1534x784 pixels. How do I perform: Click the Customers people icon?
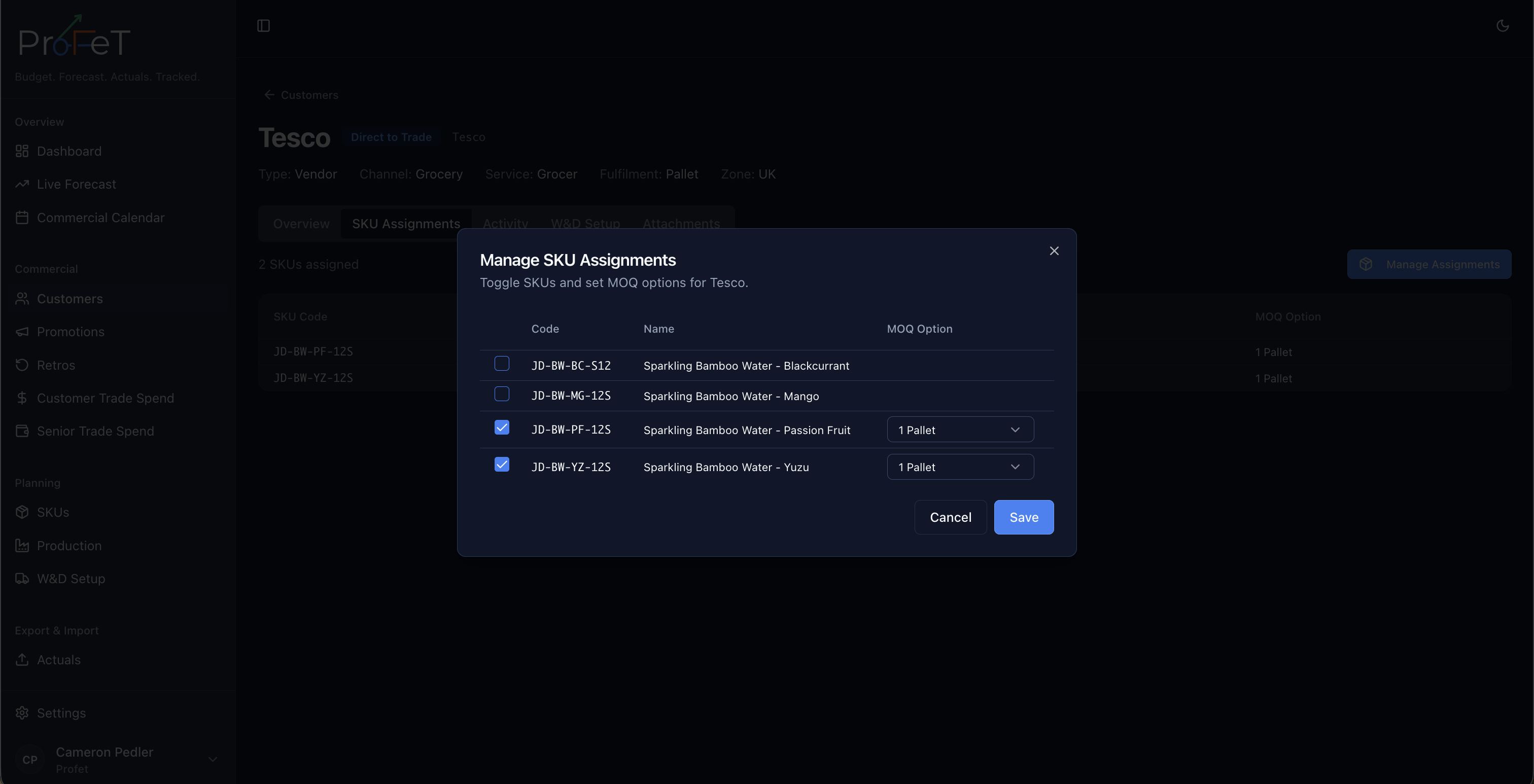[x=22, y=298]
